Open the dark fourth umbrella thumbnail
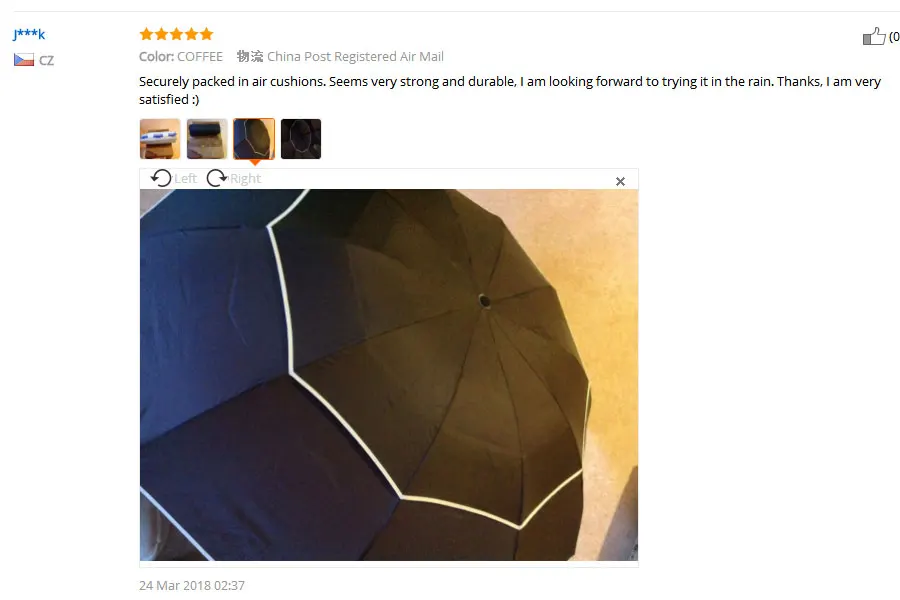The height and width of the screenshot is (600, 900). (301, 138)
